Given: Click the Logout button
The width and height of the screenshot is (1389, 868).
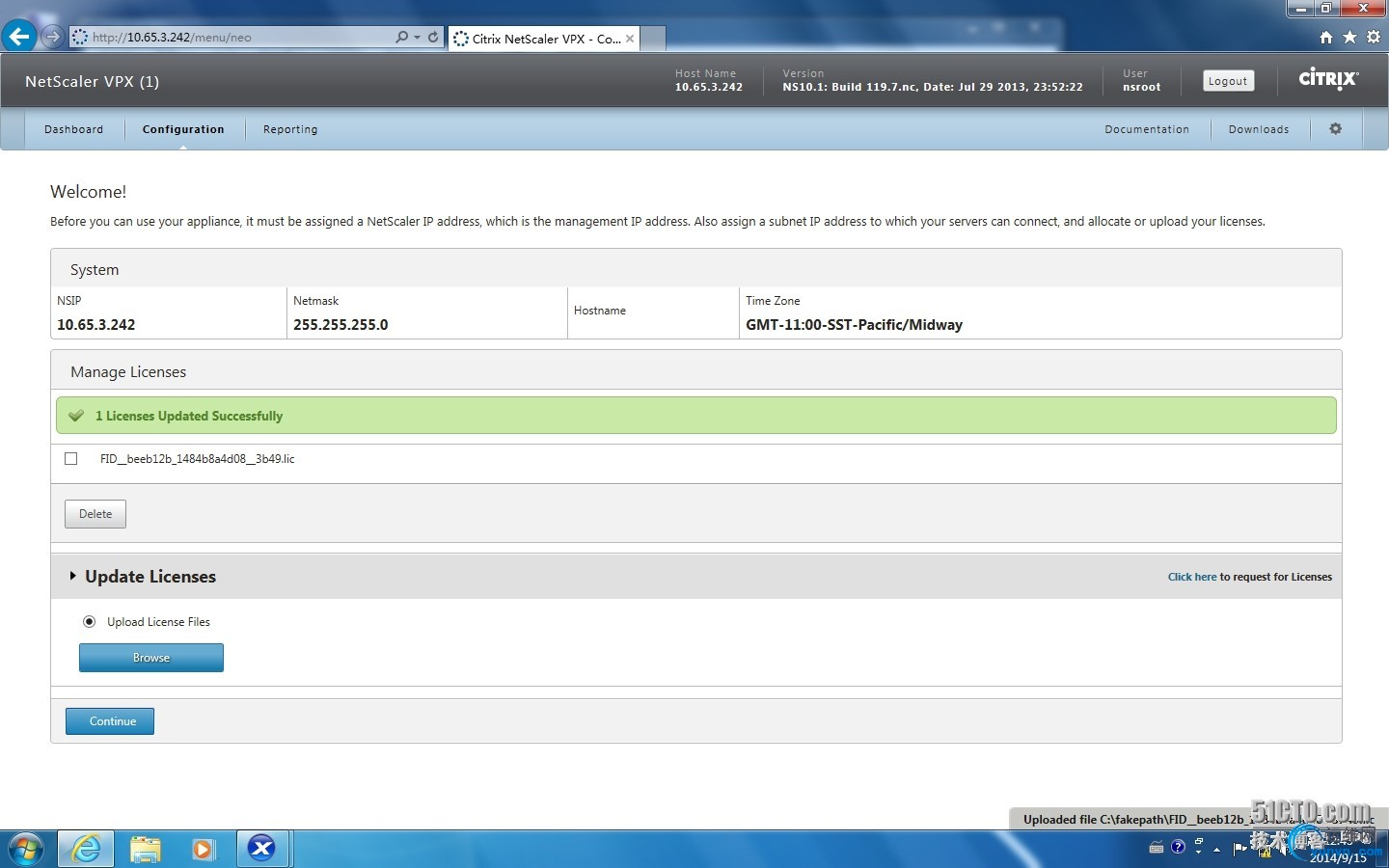Looking at the screenshot, I should pos(1228,81).
